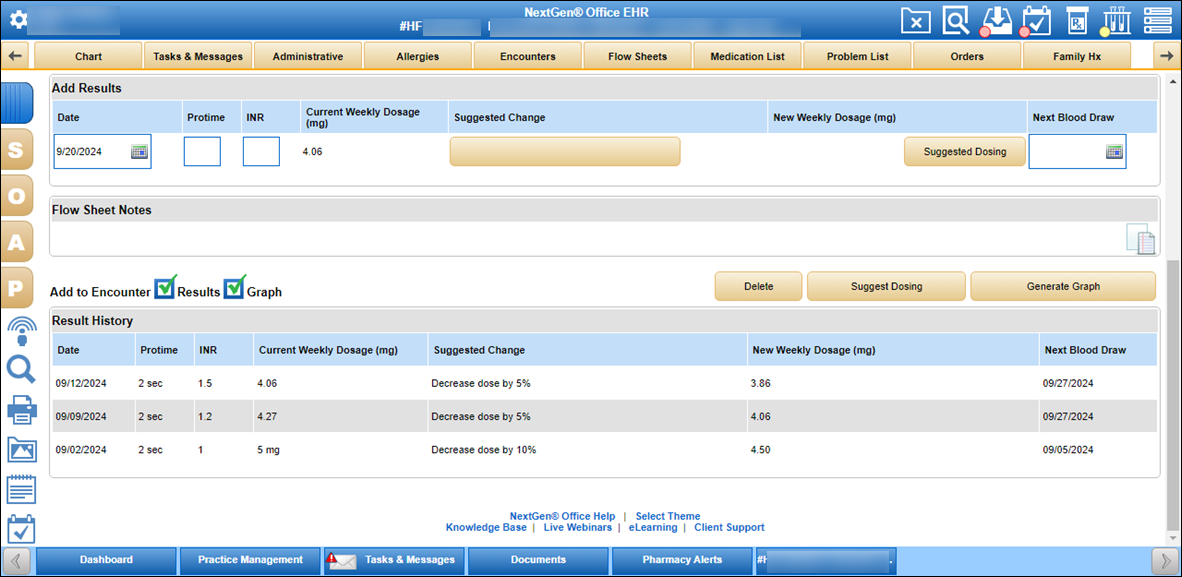Click the right arrow to reveal more tabs
The width and height of the screenshot is (1182, 577).
click(1166, 56)
